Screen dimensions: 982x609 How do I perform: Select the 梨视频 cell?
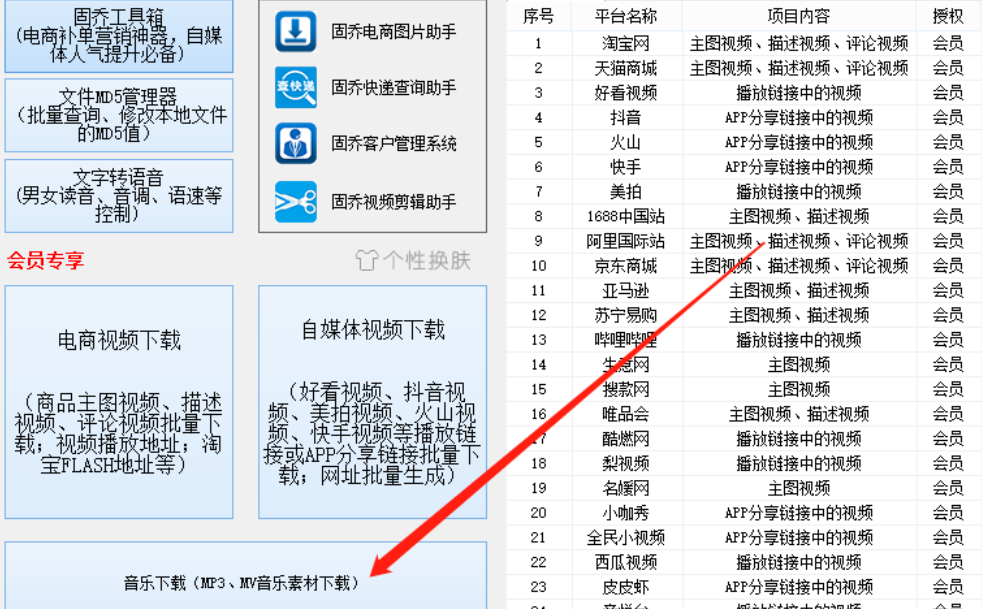click(x=626, y=464)
